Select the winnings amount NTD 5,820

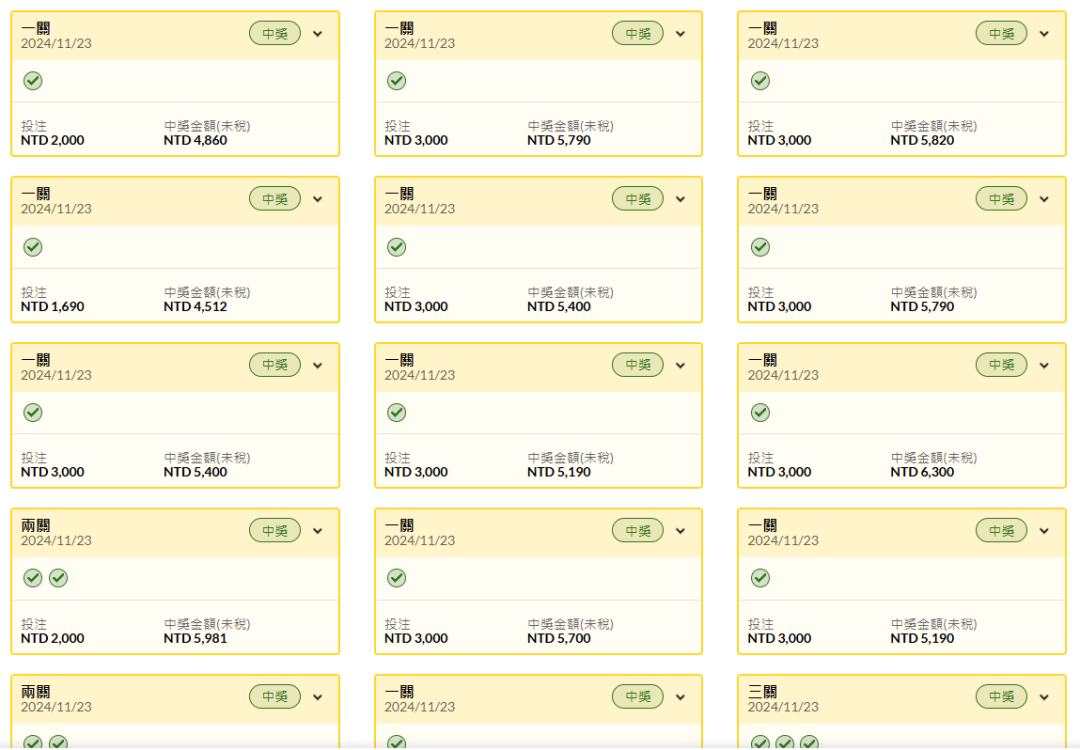922,140
